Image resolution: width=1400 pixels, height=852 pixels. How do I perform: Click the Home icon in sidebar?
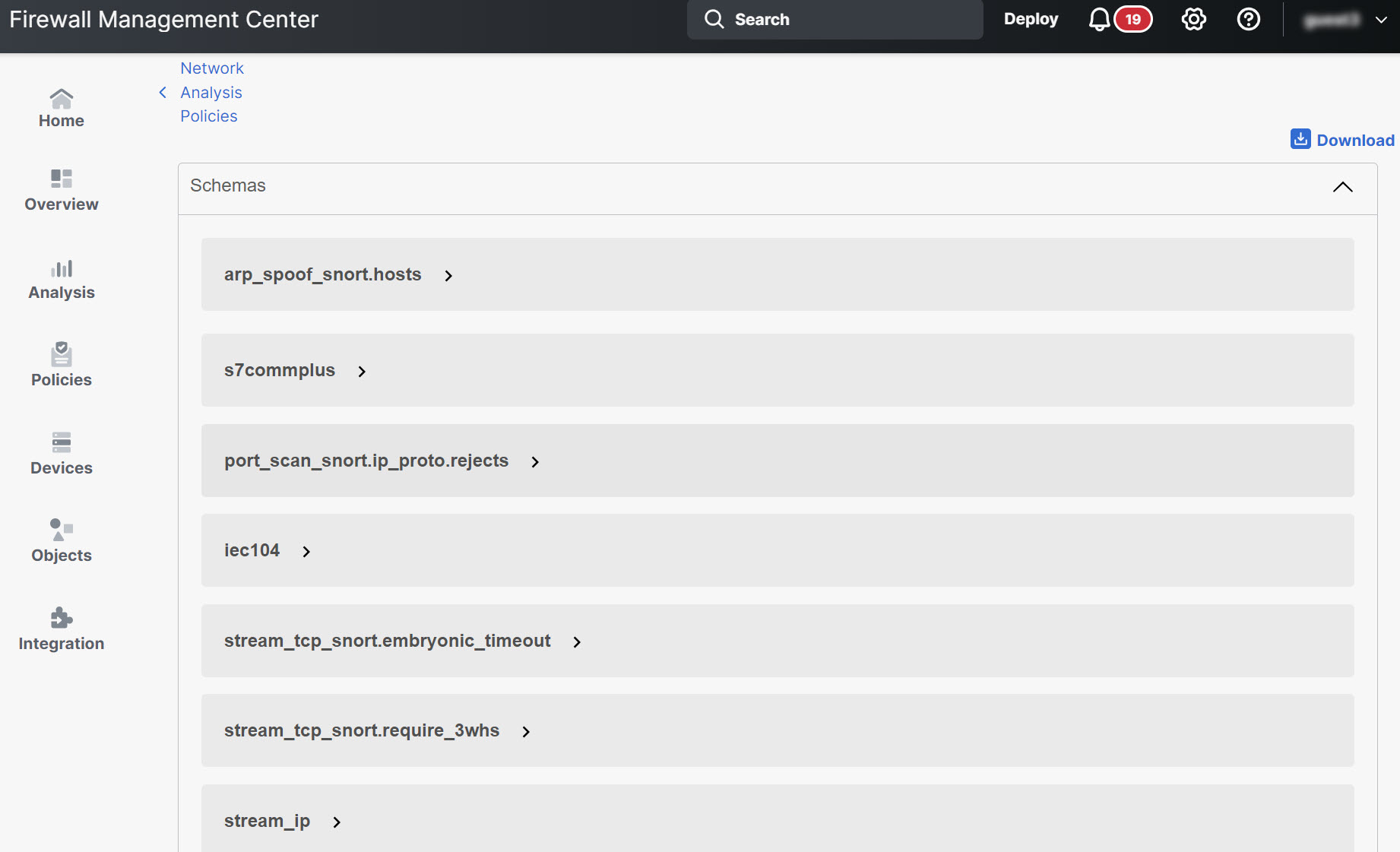coord(61,99)
